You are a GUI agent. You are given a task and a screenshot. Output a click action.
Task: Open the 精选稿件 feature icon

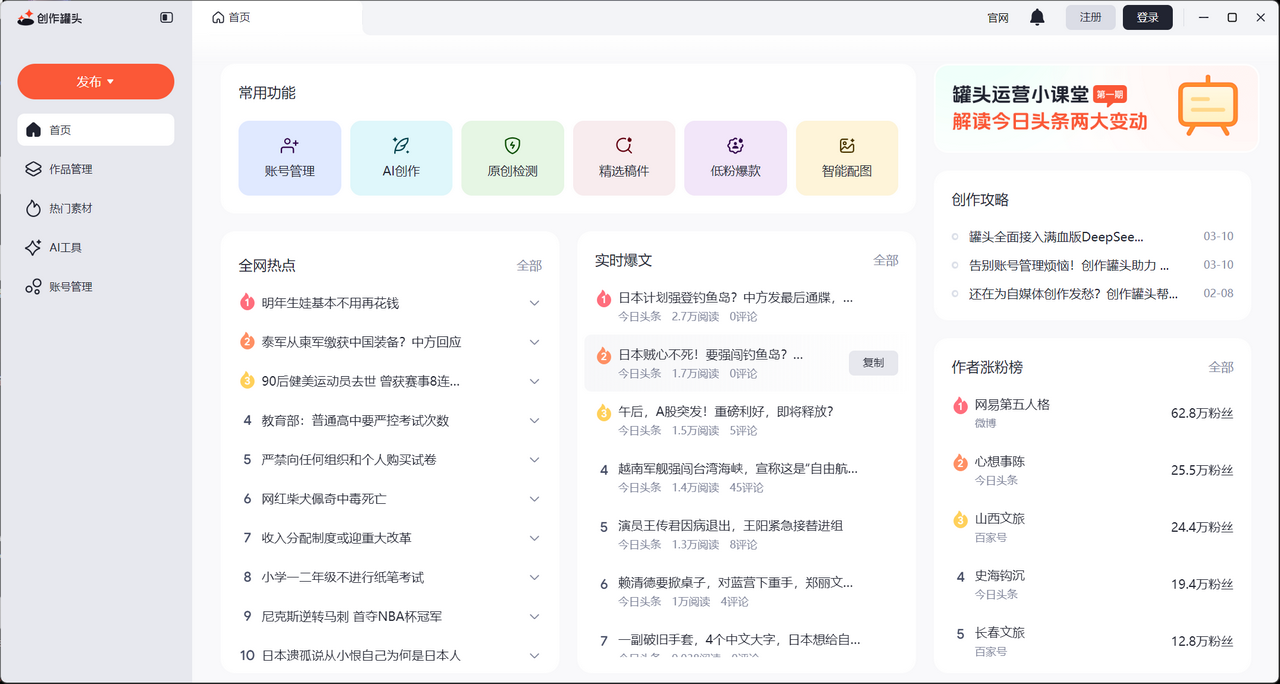[x=624, y=157]
